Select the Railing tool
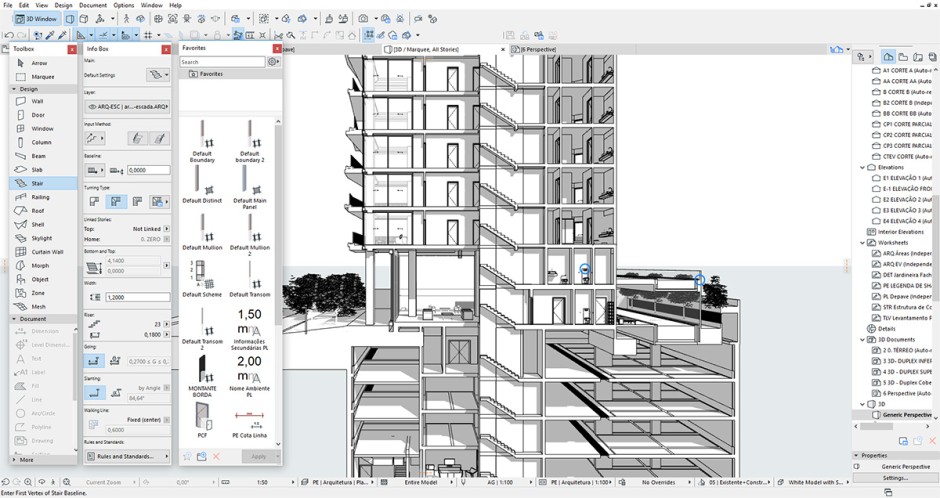 point(41,197)
